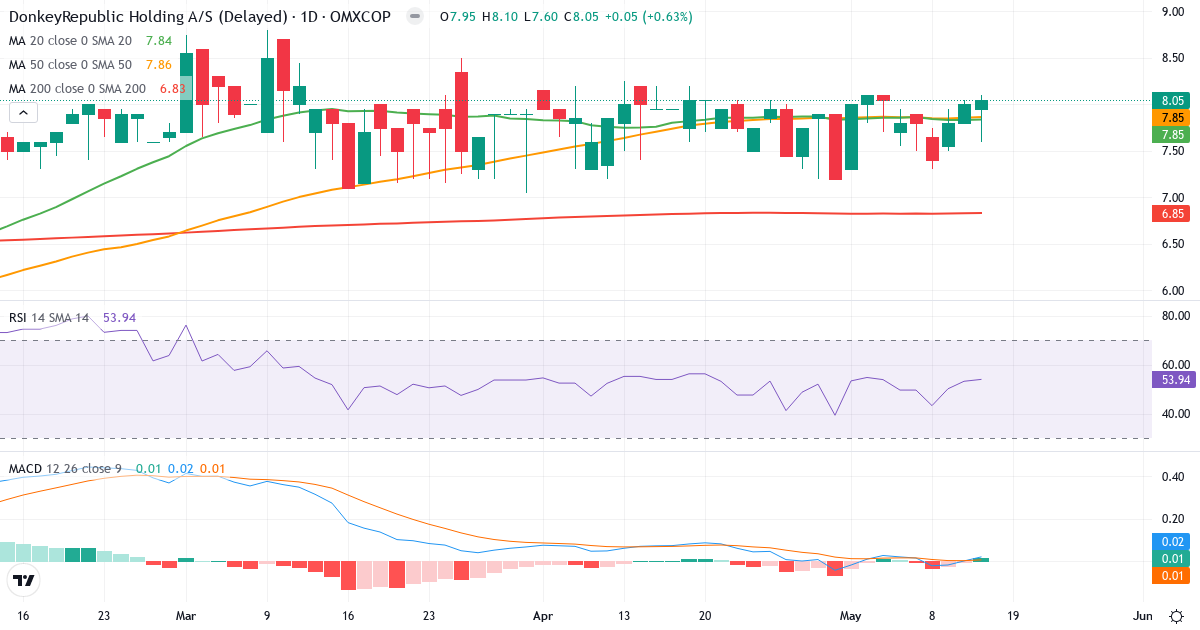Click the Mar label on time axis
The height and width of the screenshot is (630, 1200).
click(x=186, y=616)
